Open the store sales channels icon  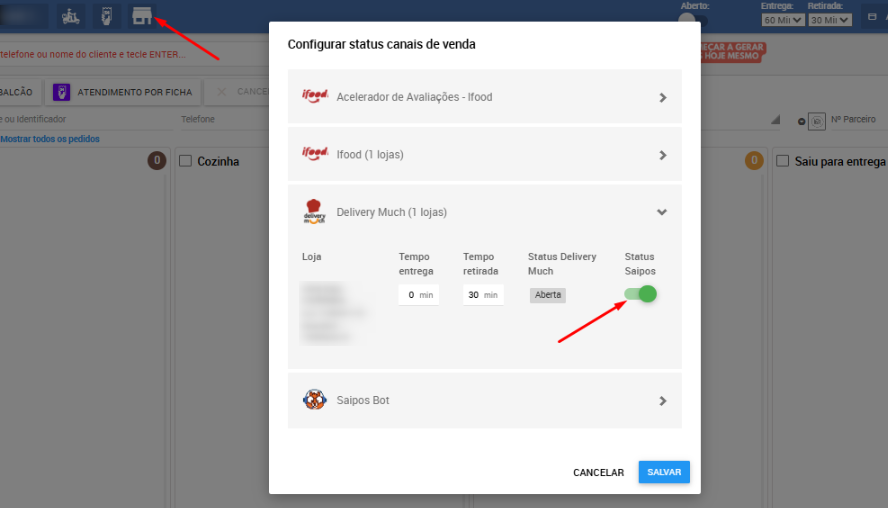(142, 16)
